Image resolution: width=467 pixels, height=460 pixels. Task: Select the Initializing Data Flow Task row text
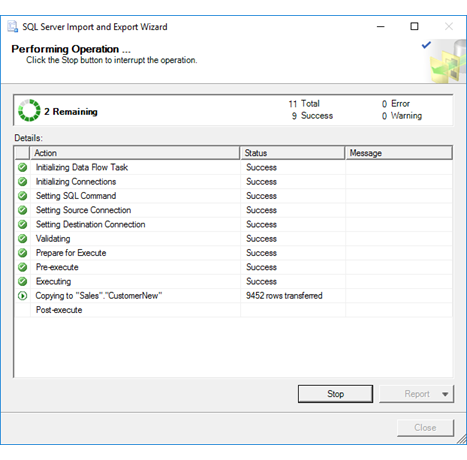(82, 167)
